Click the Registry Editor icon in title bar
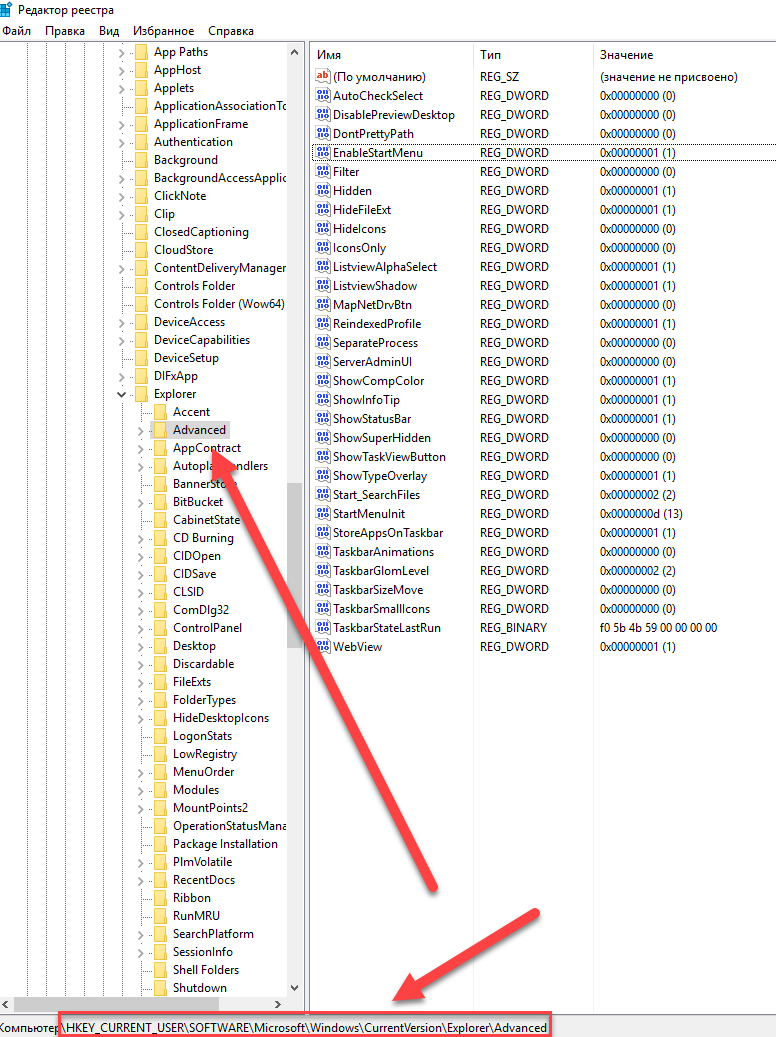 tap(5, 11)
